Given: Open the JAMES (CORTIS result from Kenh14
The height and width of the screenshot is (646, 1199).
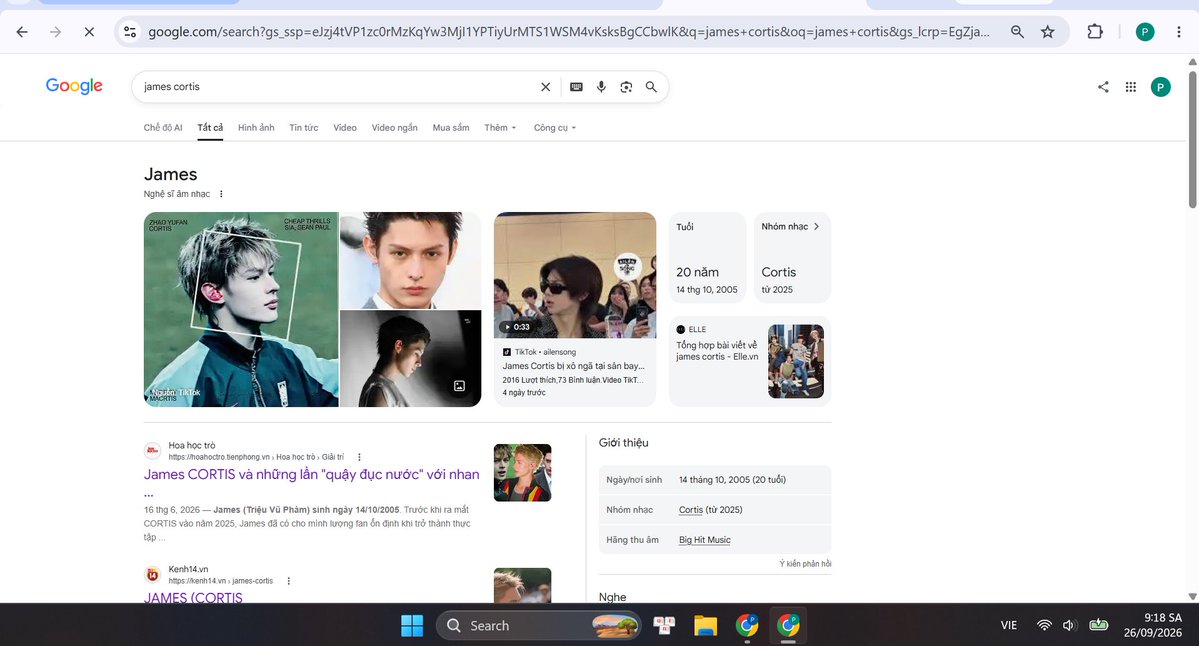Looking at the screenshot, I should (193, 597).
